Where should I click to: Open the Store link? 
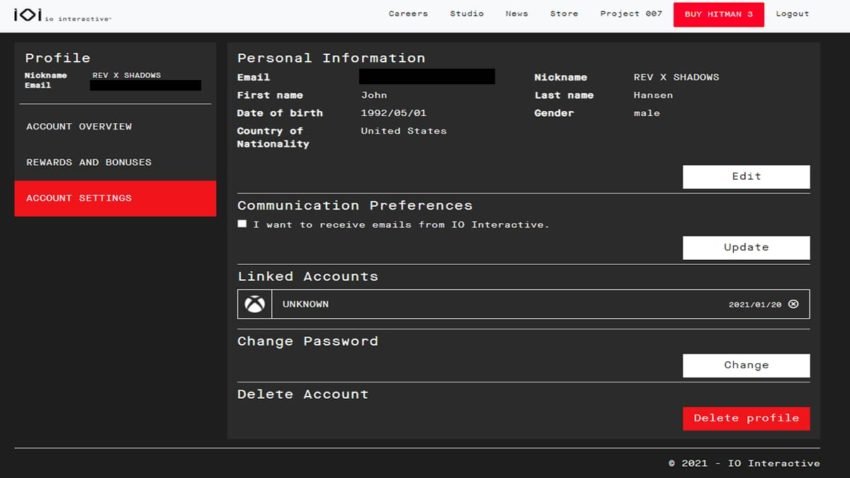pyautogui.click(x=564, y=14)
